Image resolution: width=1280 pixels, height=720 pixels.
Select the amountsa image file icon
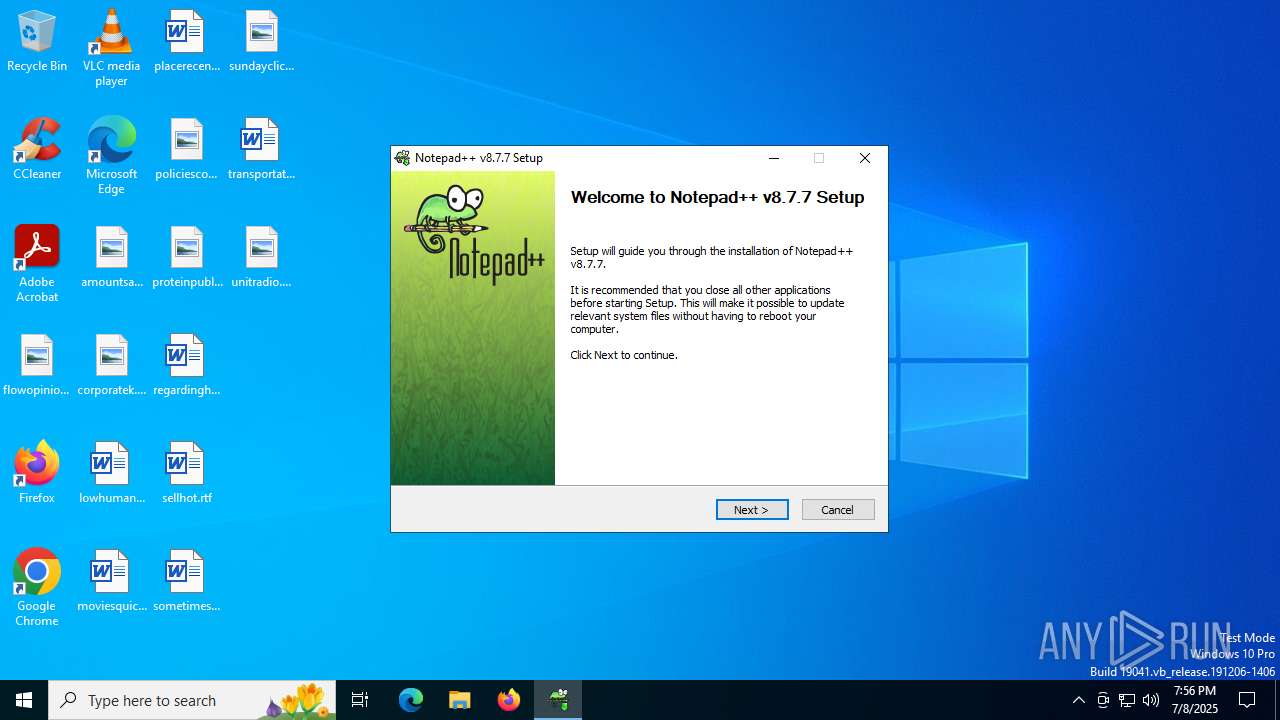tap(111, 257)
